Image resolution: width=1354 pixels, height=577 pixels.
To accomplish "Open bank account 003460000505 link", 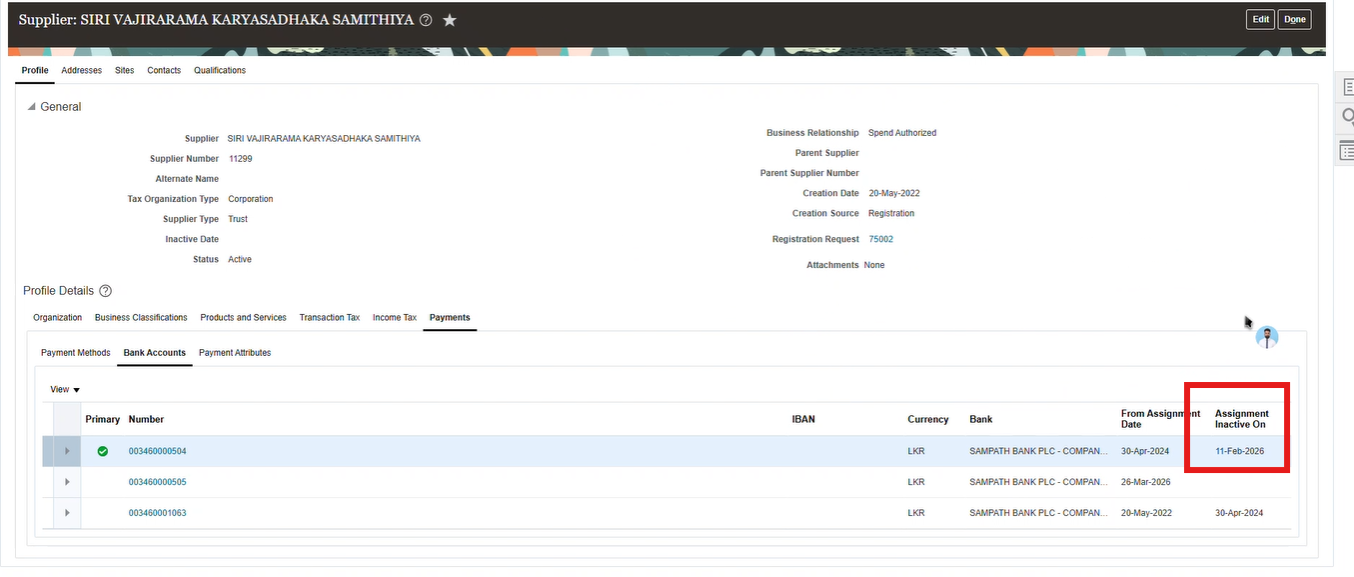I will (x=157, y=482).
